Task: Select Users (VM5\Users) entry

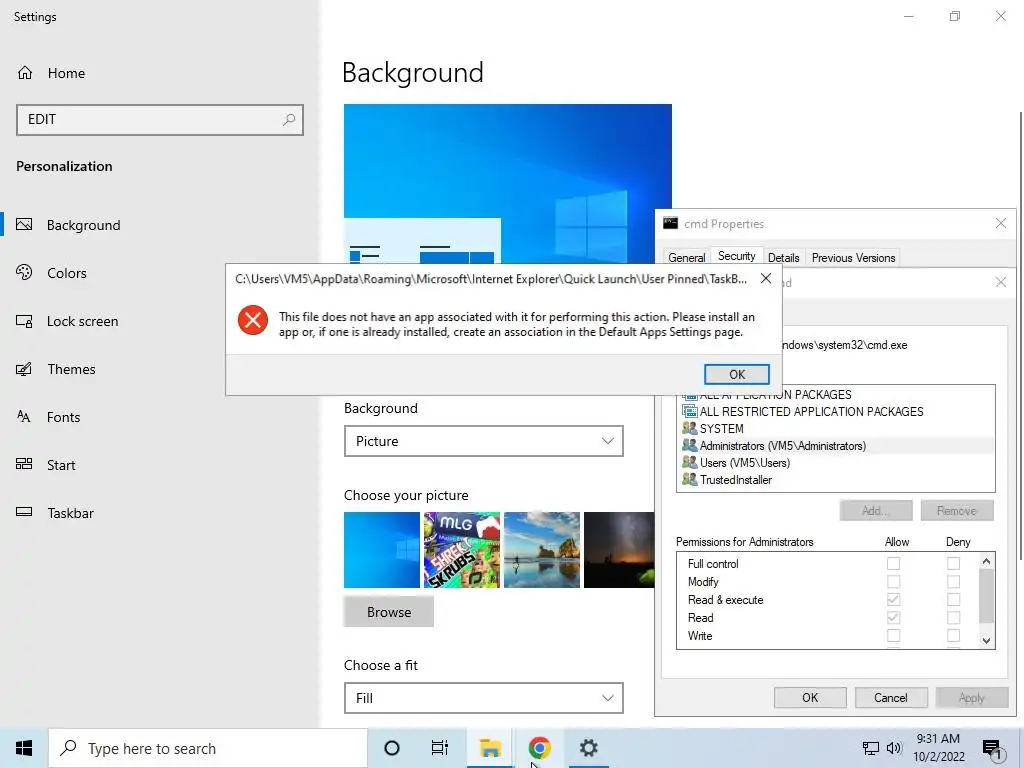Action: pyautogui.click(x=836, y=462)
